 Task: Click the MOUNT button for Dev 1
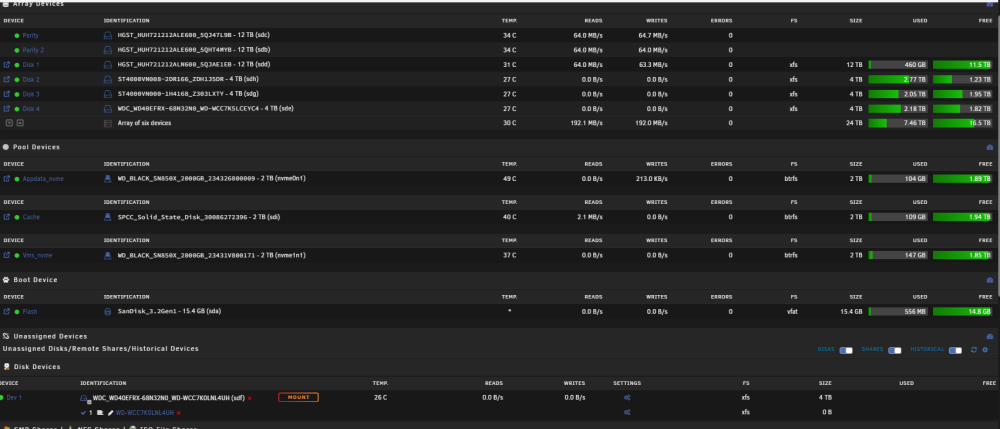[x=298, y=397]
